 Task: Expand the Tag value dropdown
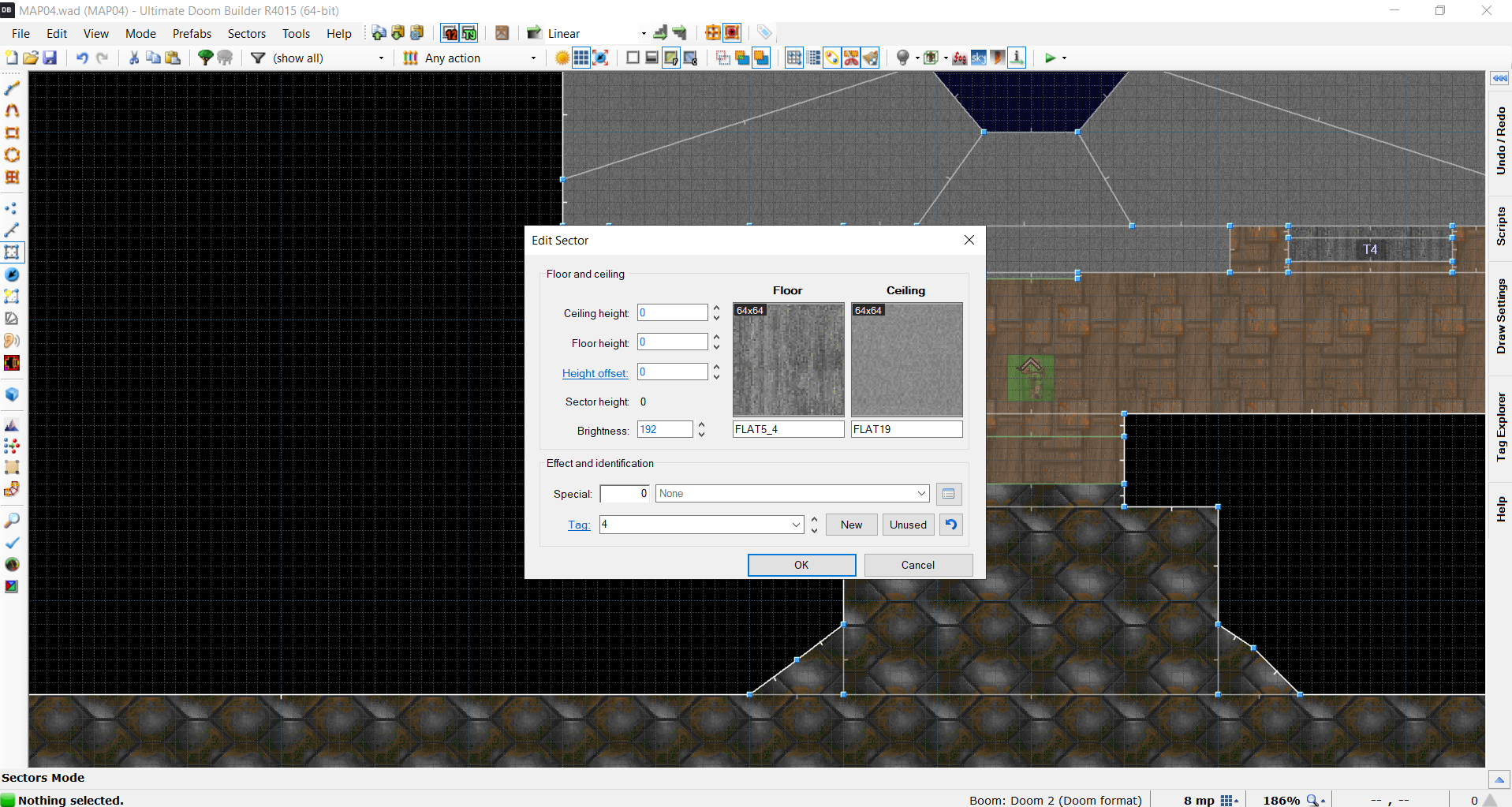(796, 525)
